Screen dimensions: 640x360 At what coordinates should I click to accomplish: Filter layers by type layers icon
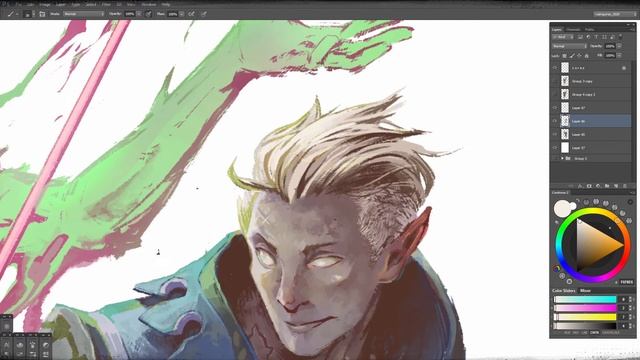point(596,37)
